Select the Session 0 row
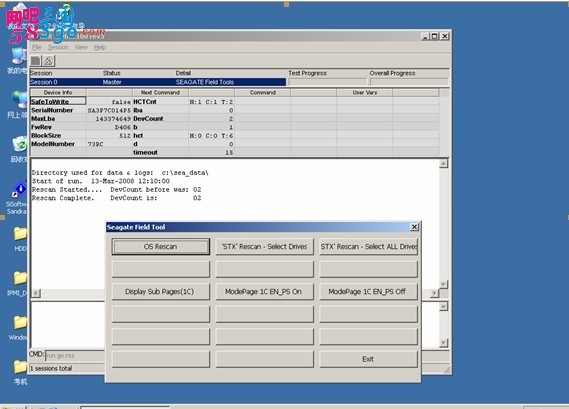The image size is (569, 409). [x=158, y=82]
